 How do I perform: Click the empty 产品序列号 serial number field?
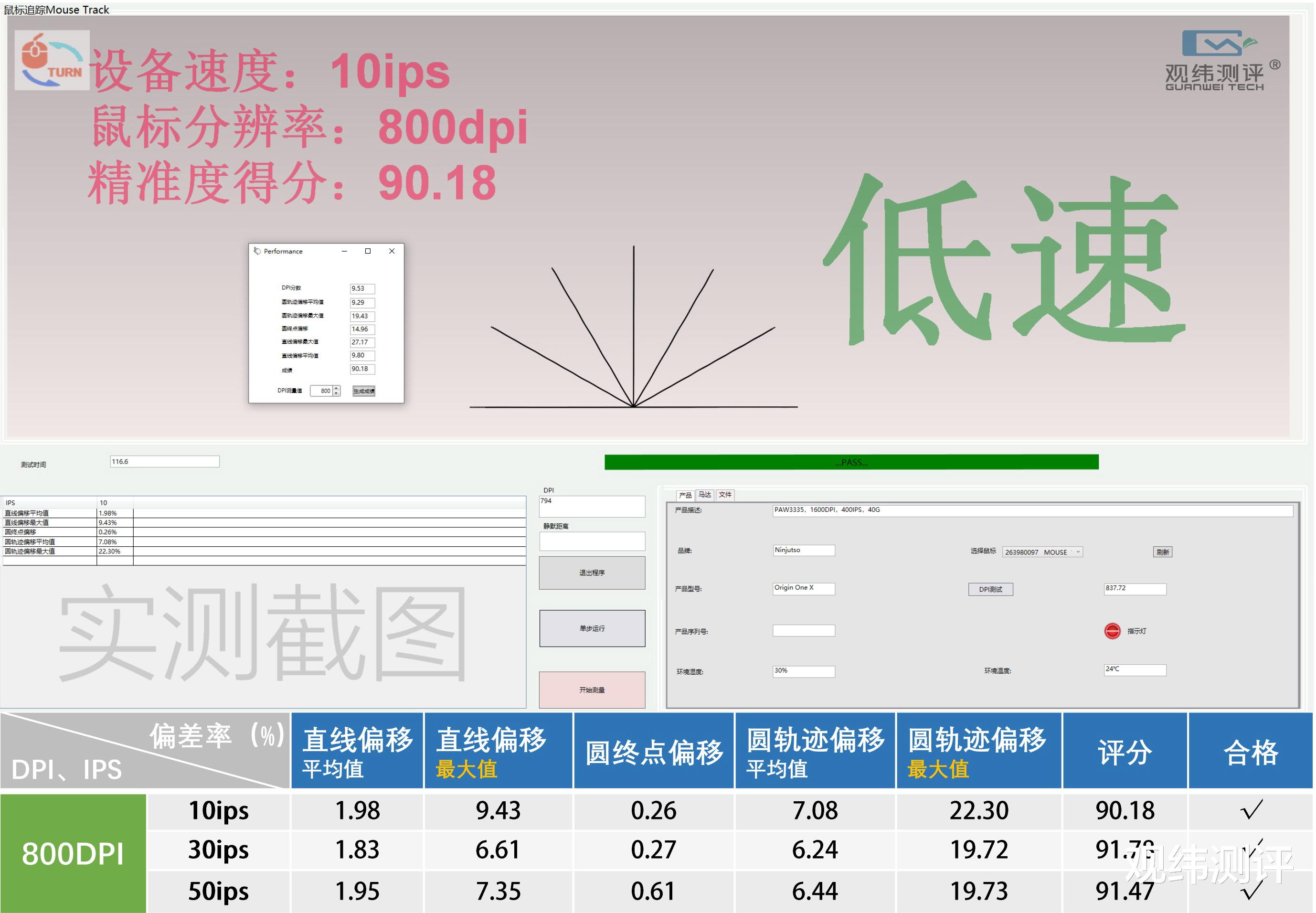coord(804,630)
